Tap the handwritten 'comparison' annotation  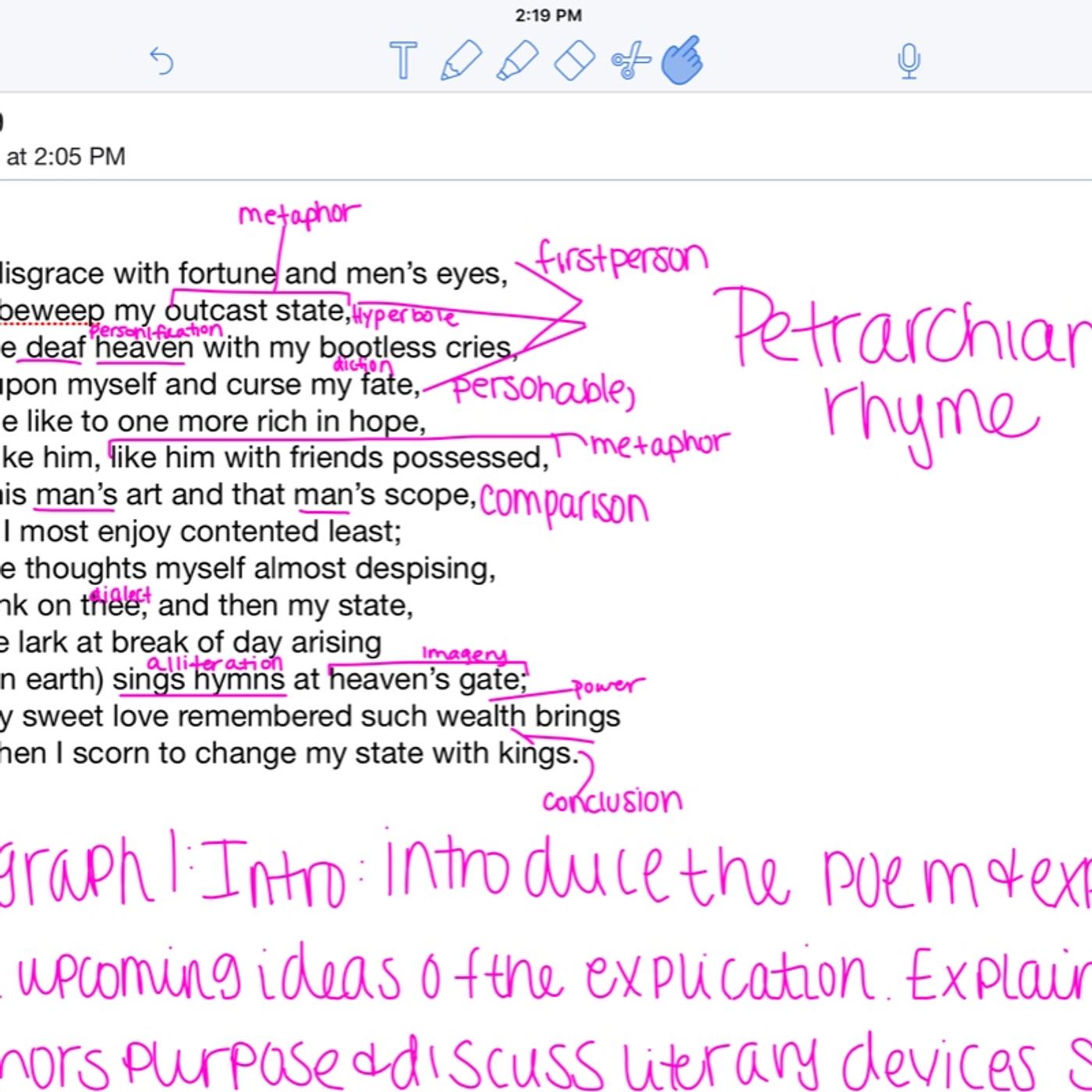pos(564,505)
